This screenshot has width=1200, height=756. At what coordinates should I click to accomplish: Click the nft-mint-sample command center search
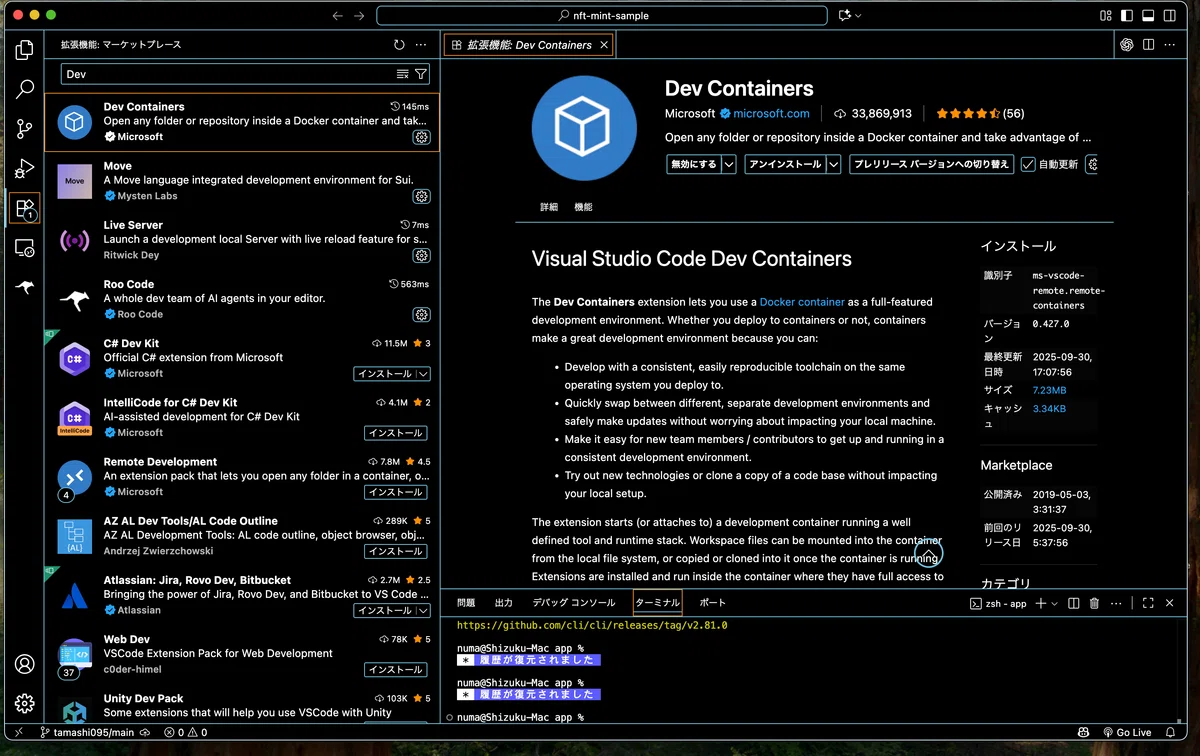point(602,15)
